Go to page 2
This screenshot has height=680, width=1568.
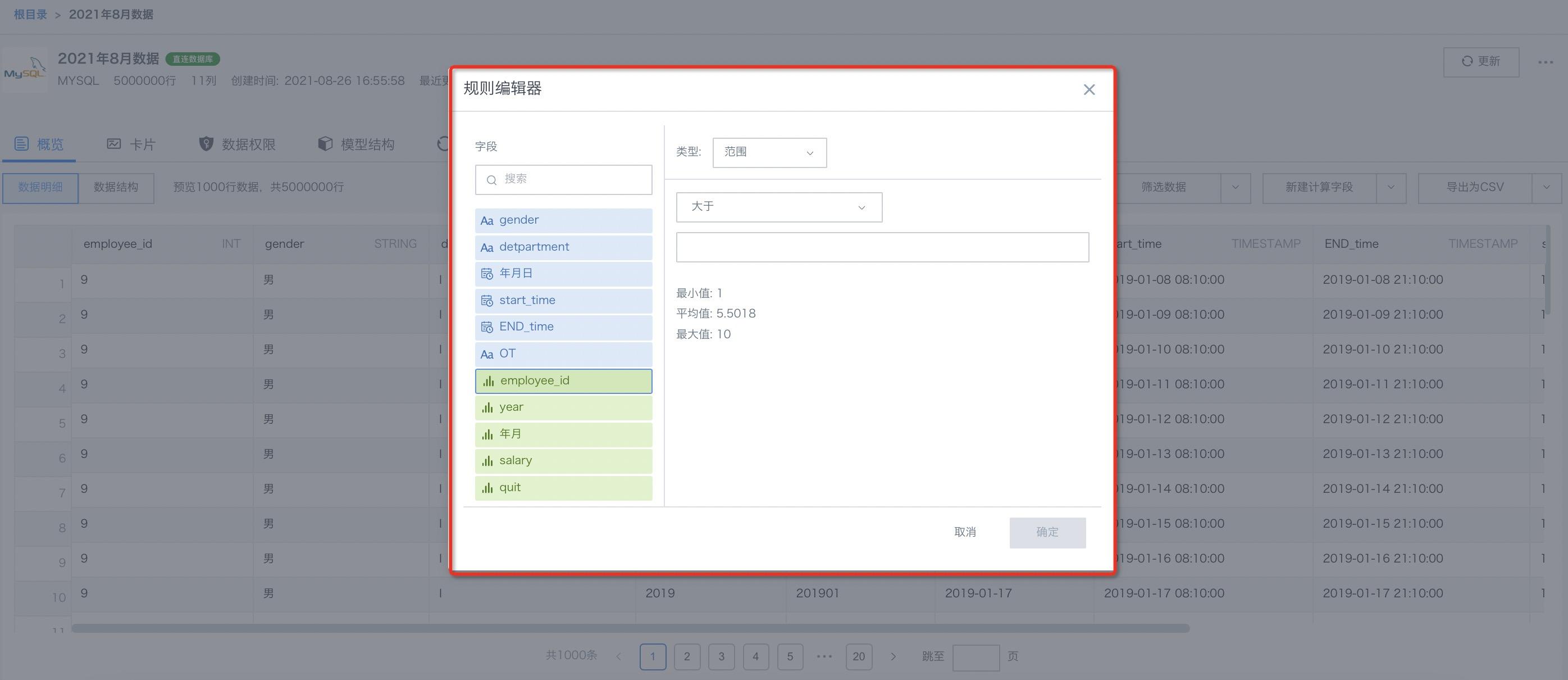pos(687,657)
